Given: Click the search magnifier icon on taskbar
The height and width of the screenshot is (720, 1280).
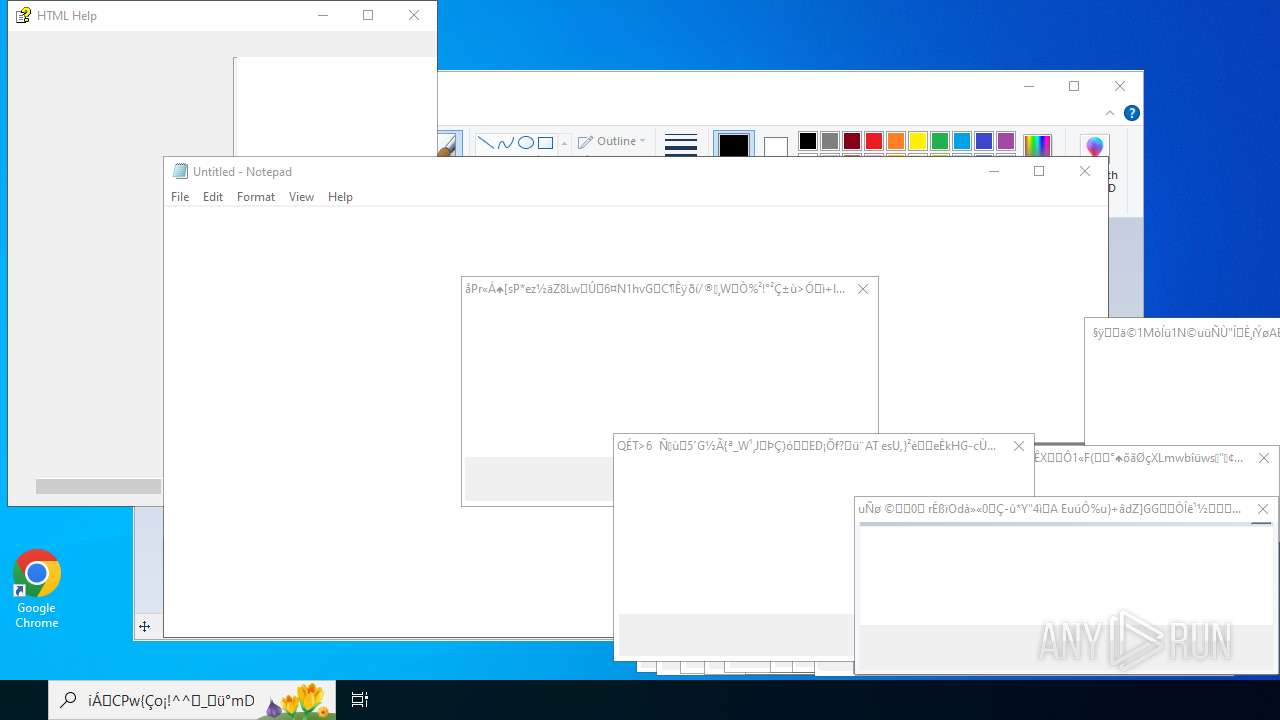Looking at the screenshot, I should tap(68, 700).
